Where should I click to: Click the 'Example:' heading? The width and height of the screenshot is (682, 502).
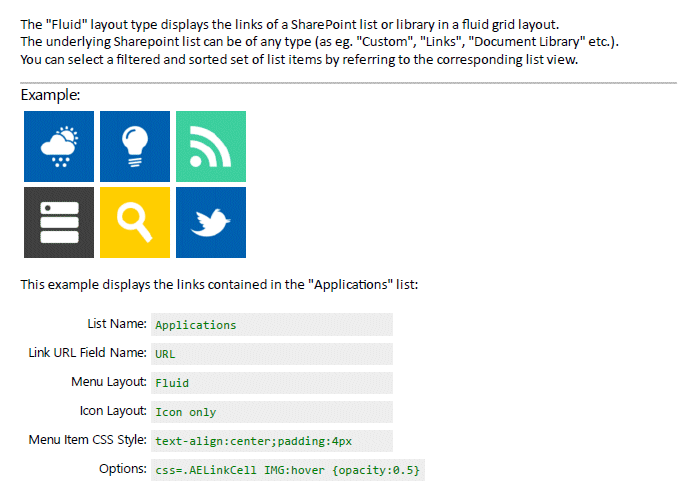pos(50,95)
